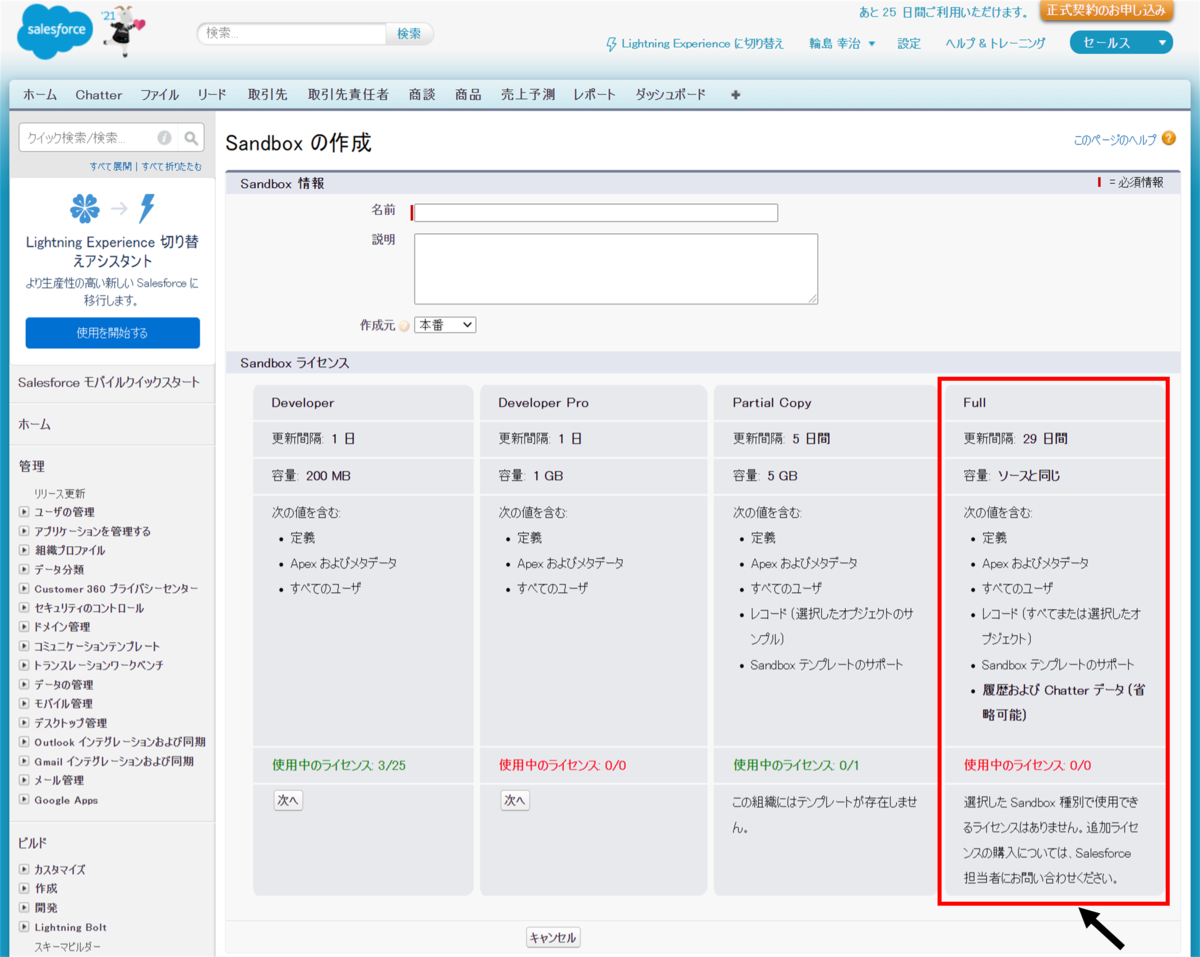Open the ホーム tab
Viewport: 1200px width, 957px height.
coord(40,95)
